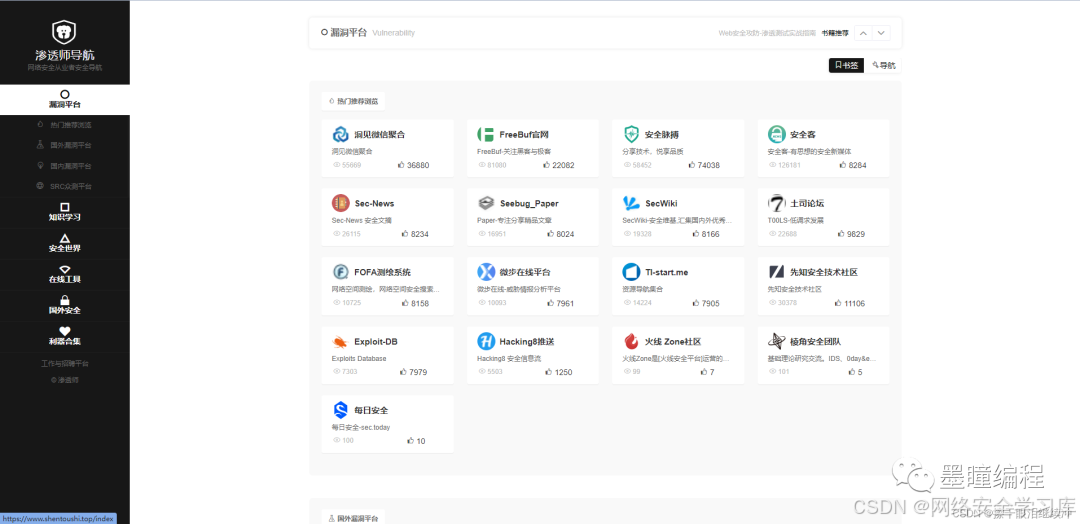Click Exploits Database description text
Screen dimensions: 1080x524
(x=359, y=359)
